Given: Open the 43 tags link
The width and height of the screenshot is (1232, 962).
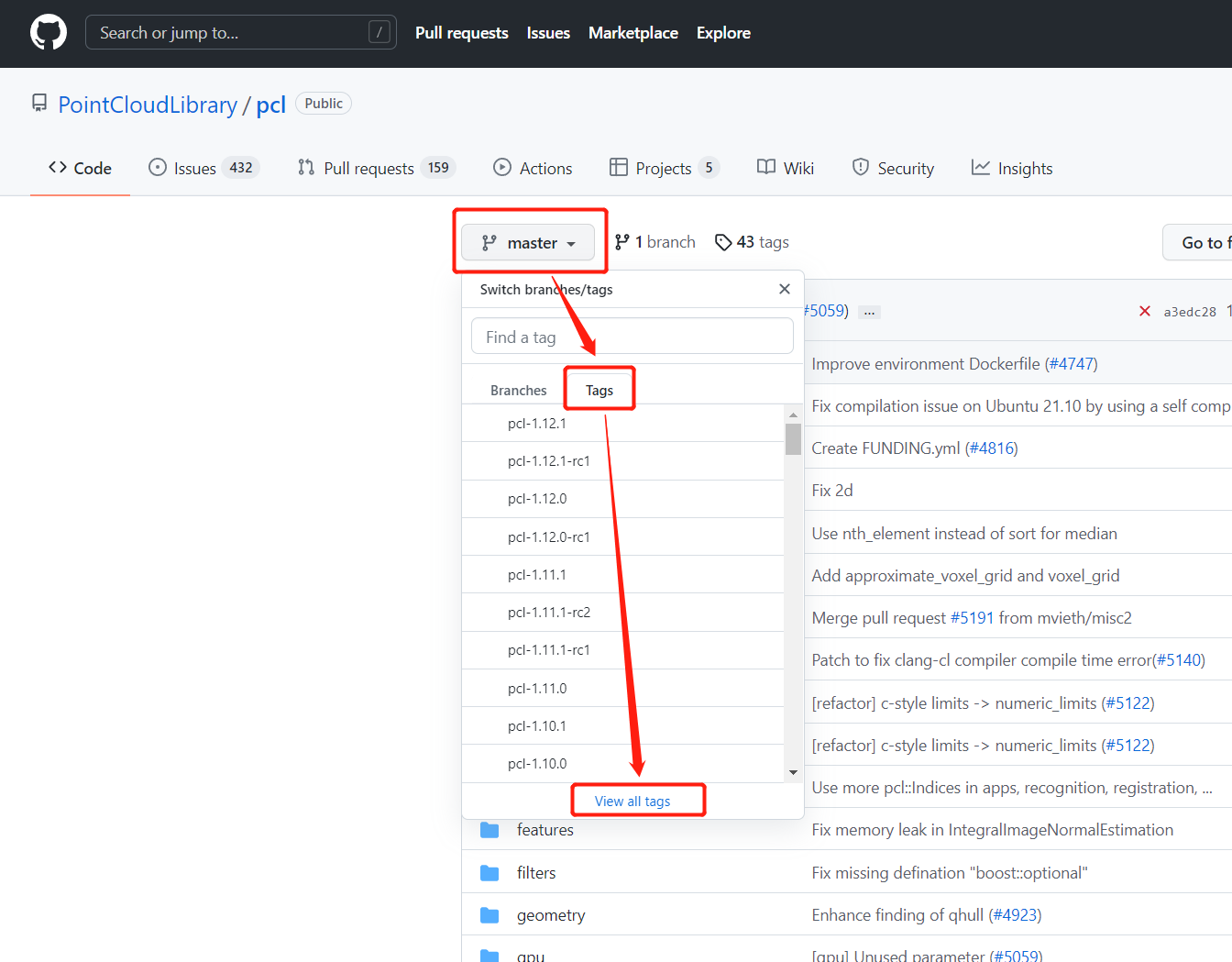Looking at the screenshot, I should (752, 242).
